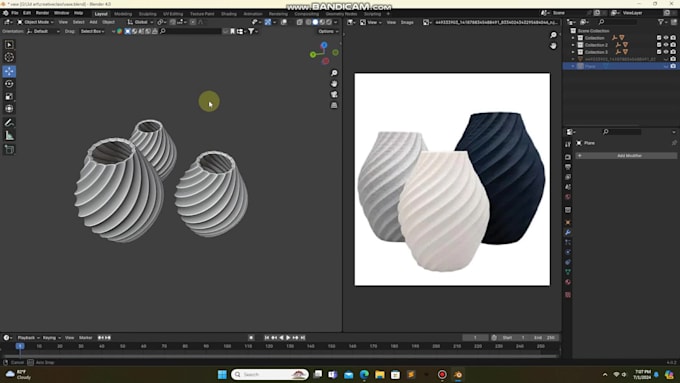Switch to the UV Editing workspace tab
This screenshot has width=680, height=383.
173,14
